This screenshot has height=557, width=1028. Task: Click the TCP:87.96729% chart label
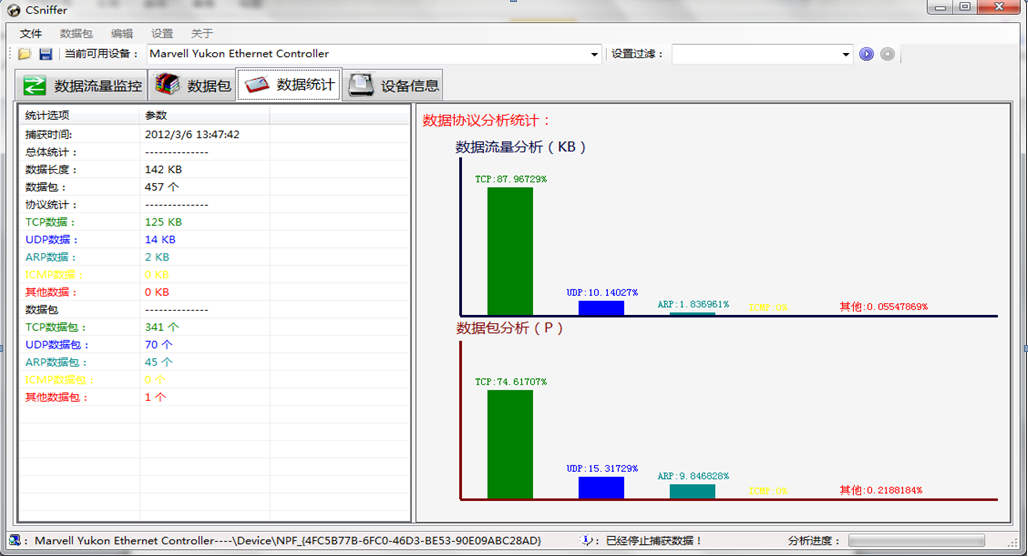click(511, 179)
